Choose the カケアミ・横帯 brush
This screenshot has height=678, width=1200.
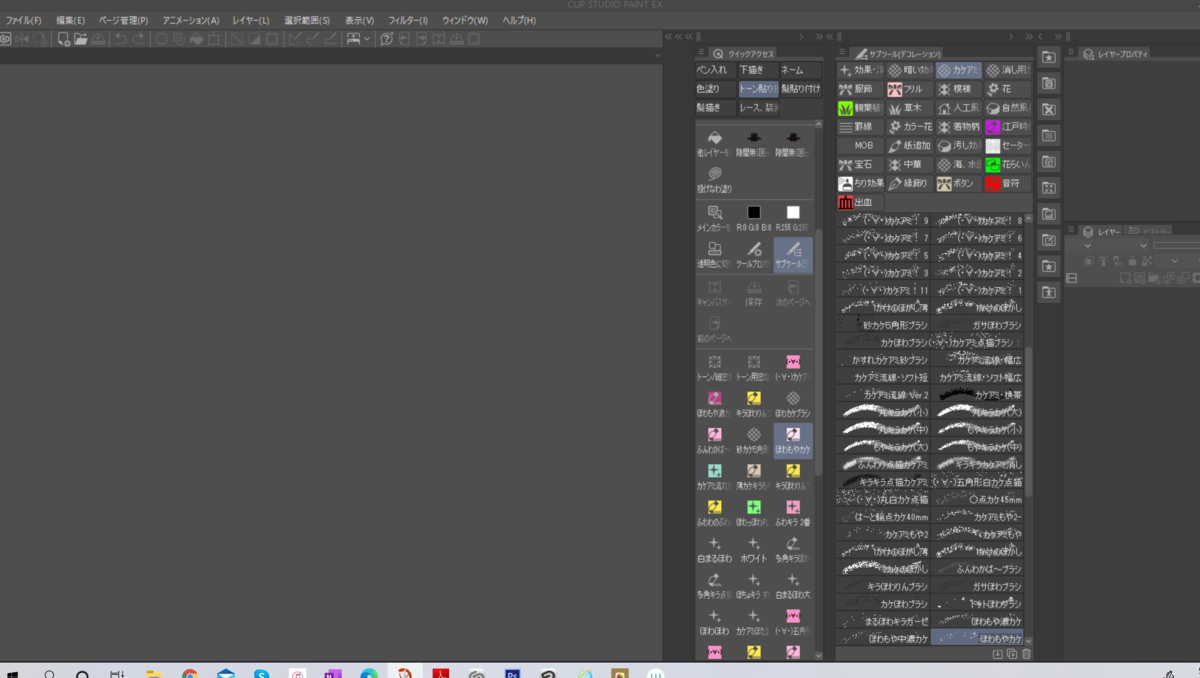pos(977,395)
